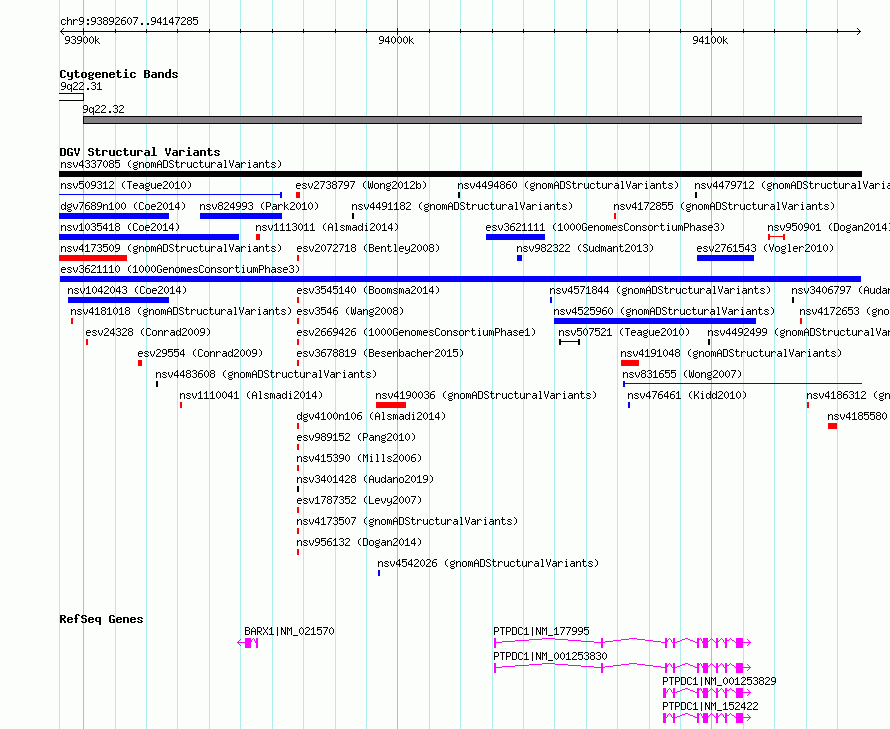Viewport: 890px width, 729px height.
Task: Open esv2072718 (Bentley2008) variant
Action: 368,249
